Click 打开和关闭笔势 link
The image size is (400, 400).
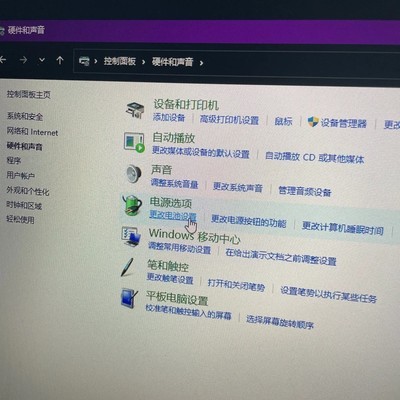[236, 285]
